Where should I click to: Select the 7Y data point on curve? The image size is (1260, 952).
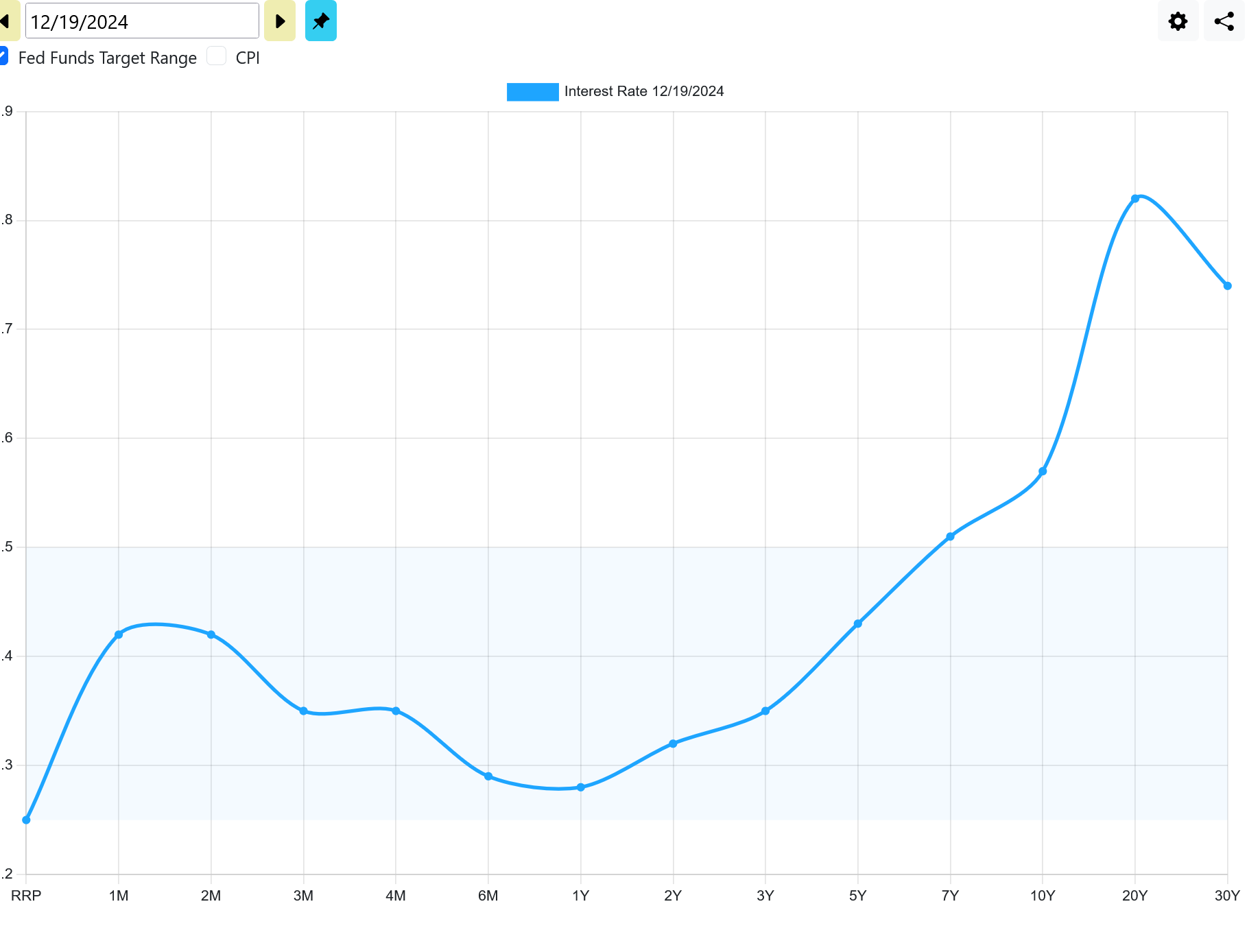[950, 536]
